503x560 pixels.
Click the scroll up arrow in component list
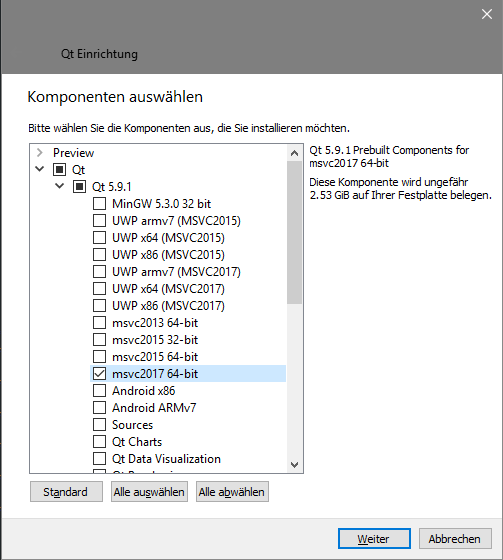tap(294, 153)
